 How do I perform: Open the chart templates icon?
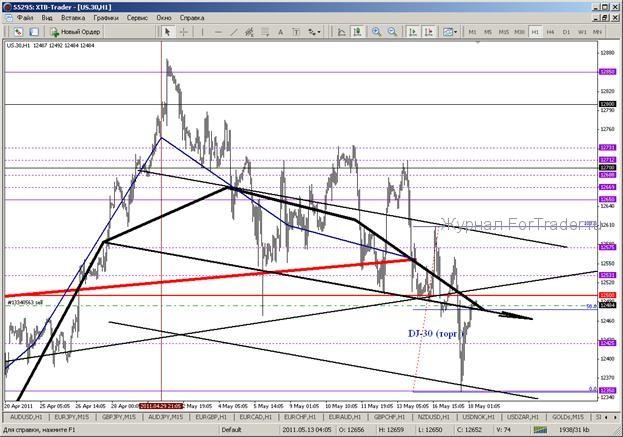coord(447,32)
